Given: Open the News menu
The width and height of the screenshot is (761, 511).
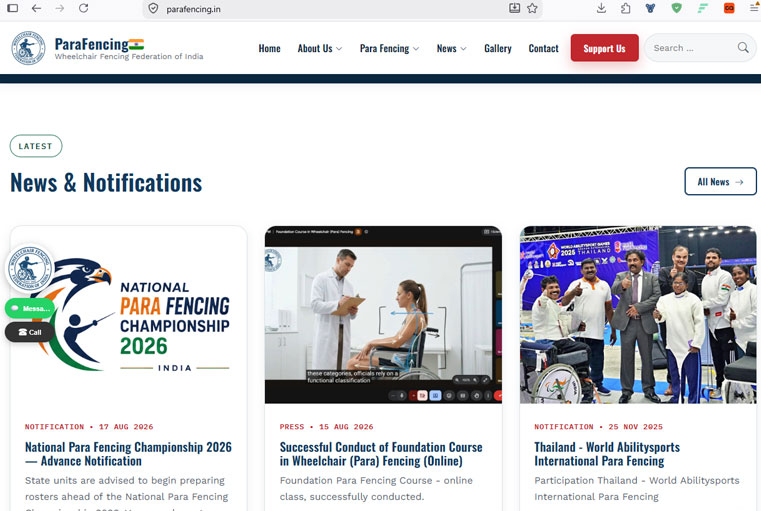Looking at the screenshot, I should (x=447, y=49).
